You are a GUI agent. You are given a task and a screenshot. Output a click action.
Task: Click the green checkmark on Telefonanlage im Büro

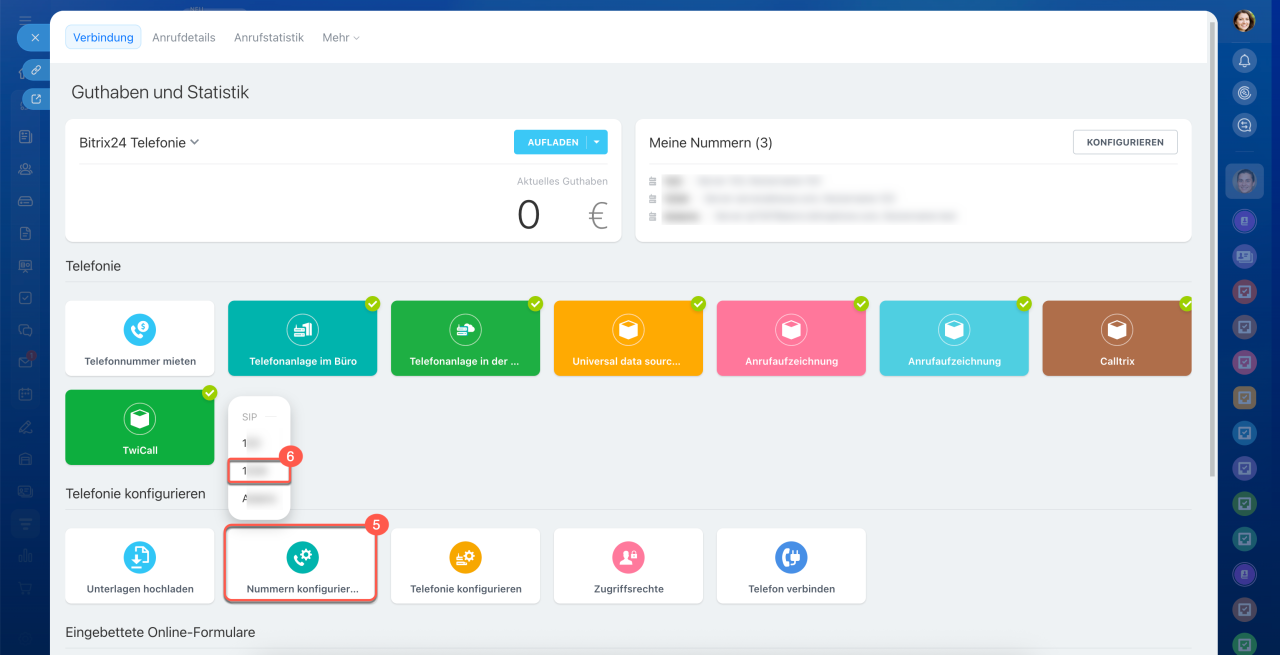pyautogui.click(x=372, y=304)
